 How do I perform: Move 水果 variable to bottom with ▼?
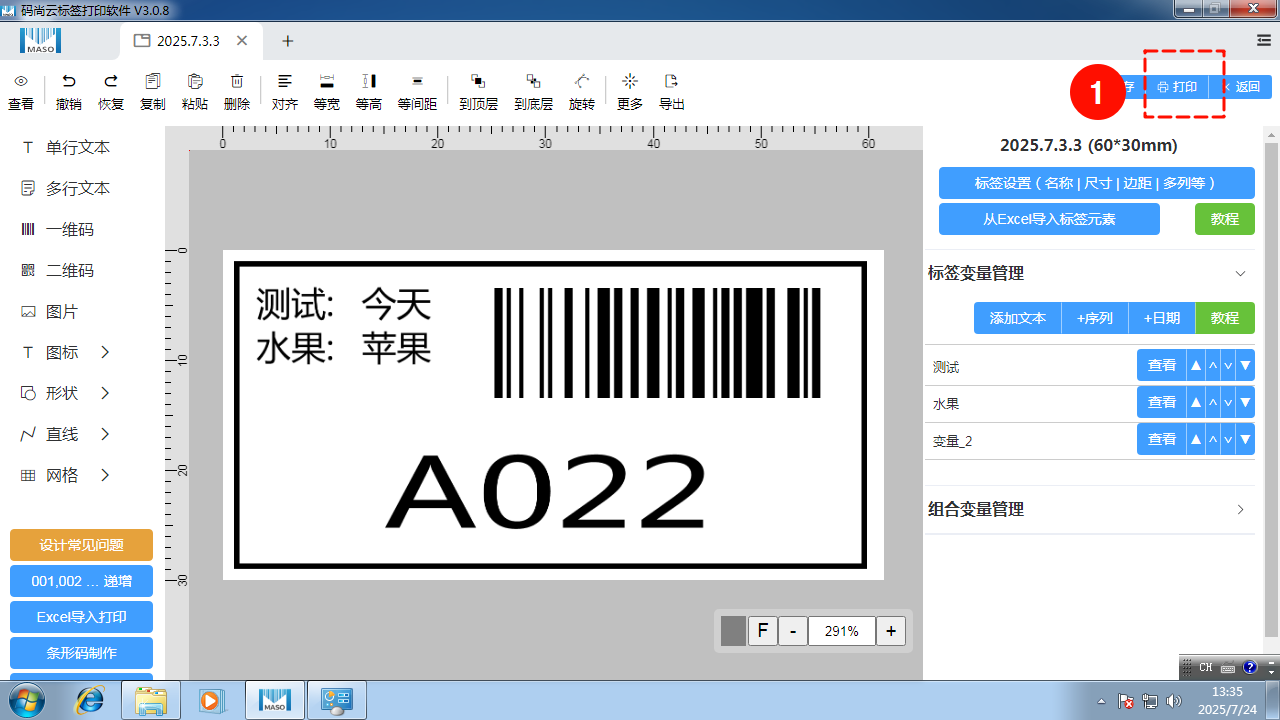tap(1245, 403)
